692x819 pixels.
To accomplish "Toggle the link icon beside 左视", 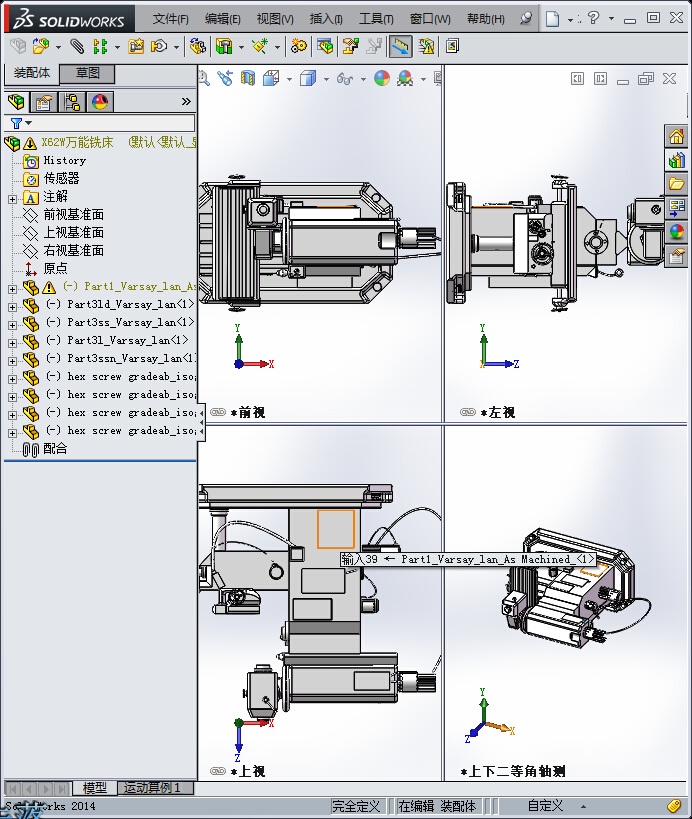I will (x=468, y=412).
